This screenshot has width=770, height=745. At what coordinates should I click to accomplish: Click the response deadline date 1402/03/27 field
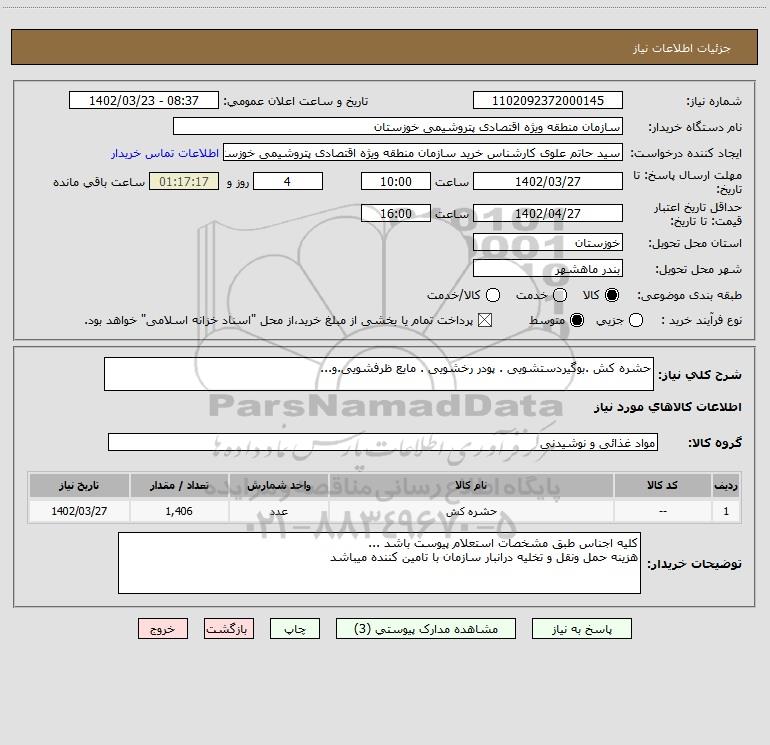coord(548,182)
